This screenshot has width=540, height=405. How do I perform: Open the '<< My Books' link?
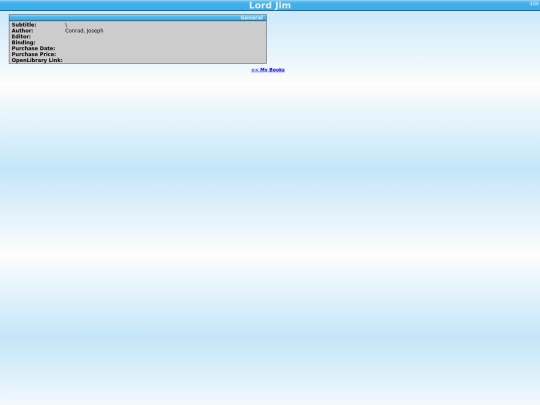(x=268, y=70)
